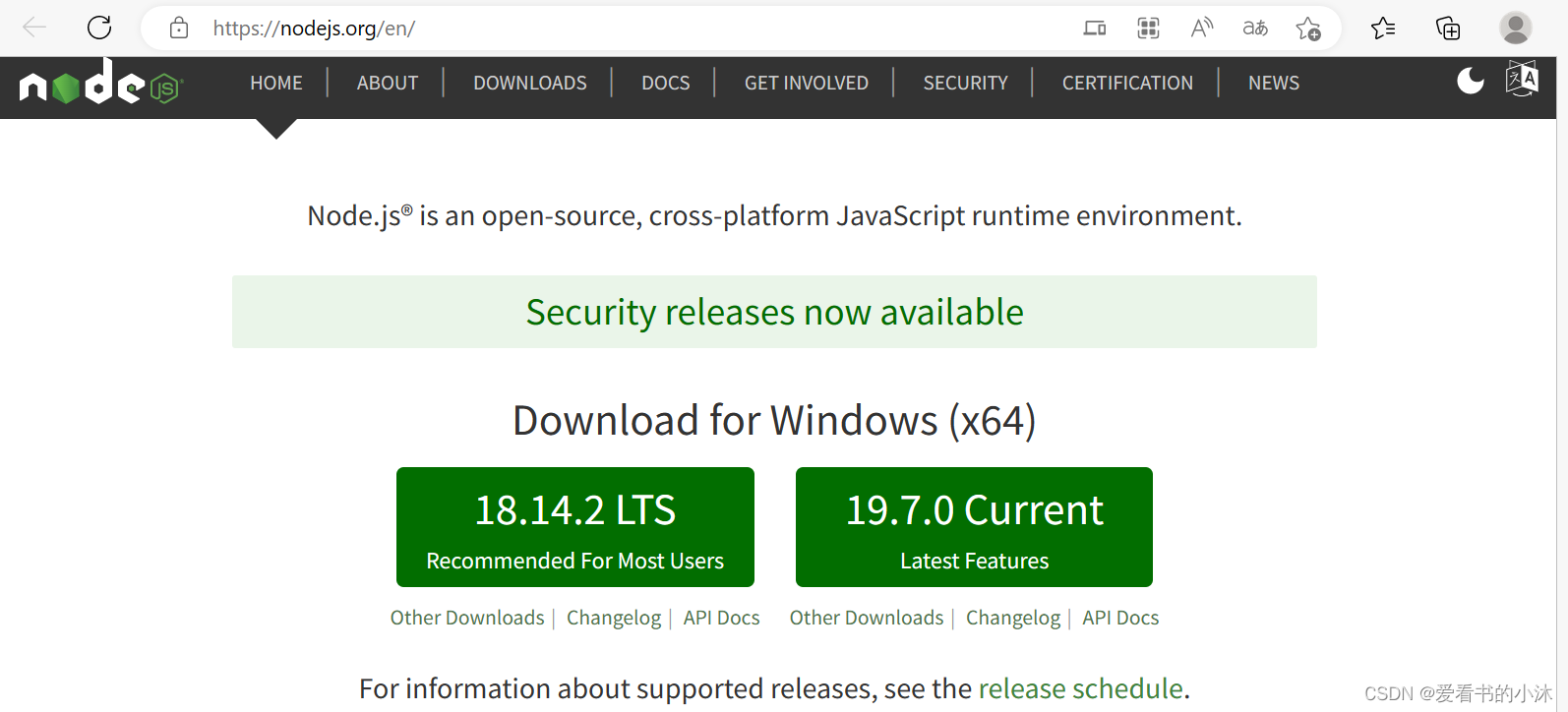Open the Collections icon
The image size is (1568, 712).
click(x=1448, y=29)
